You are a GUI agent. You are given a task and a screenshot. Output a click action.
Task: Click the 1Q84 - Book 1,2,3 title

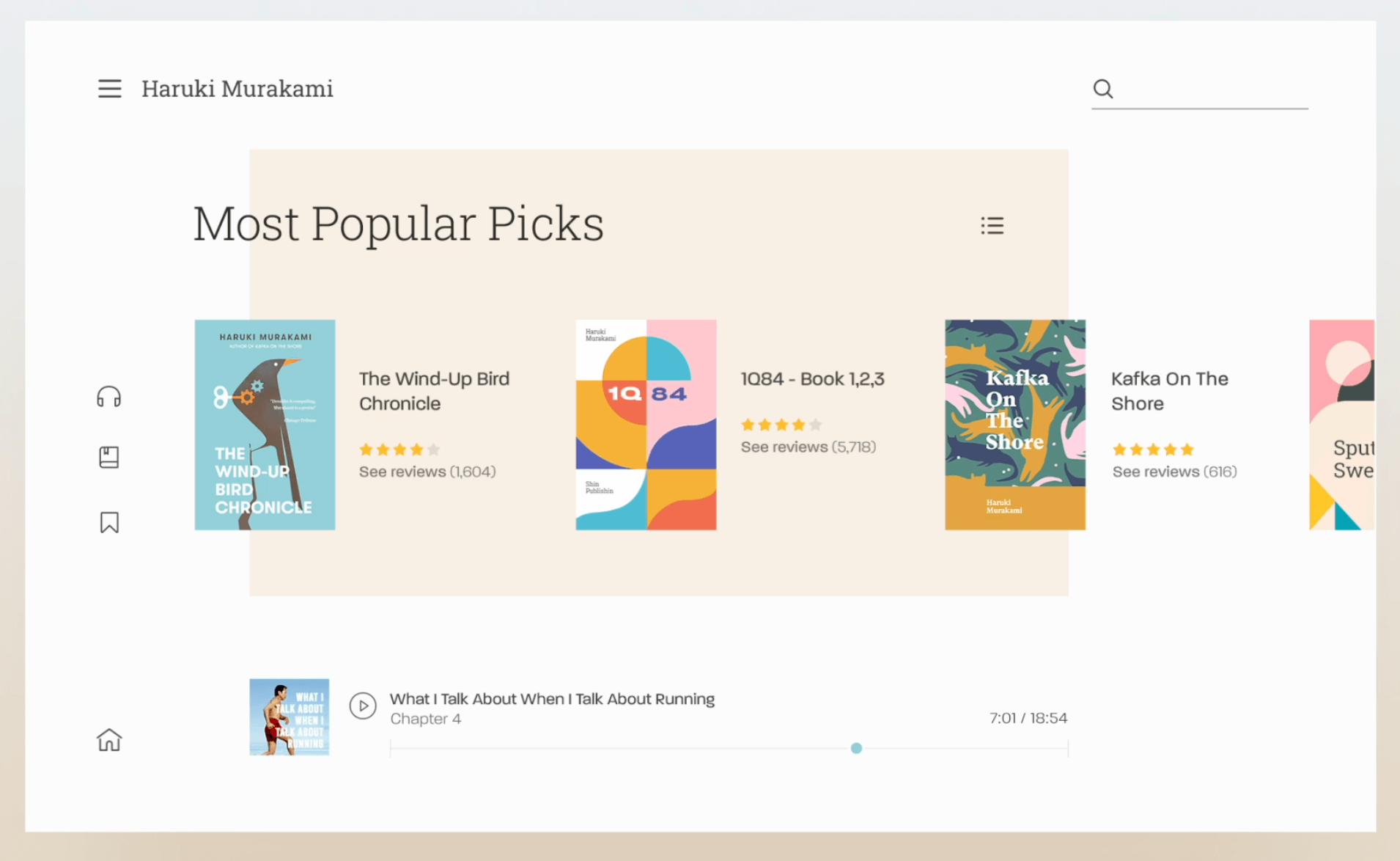point(812,379)
